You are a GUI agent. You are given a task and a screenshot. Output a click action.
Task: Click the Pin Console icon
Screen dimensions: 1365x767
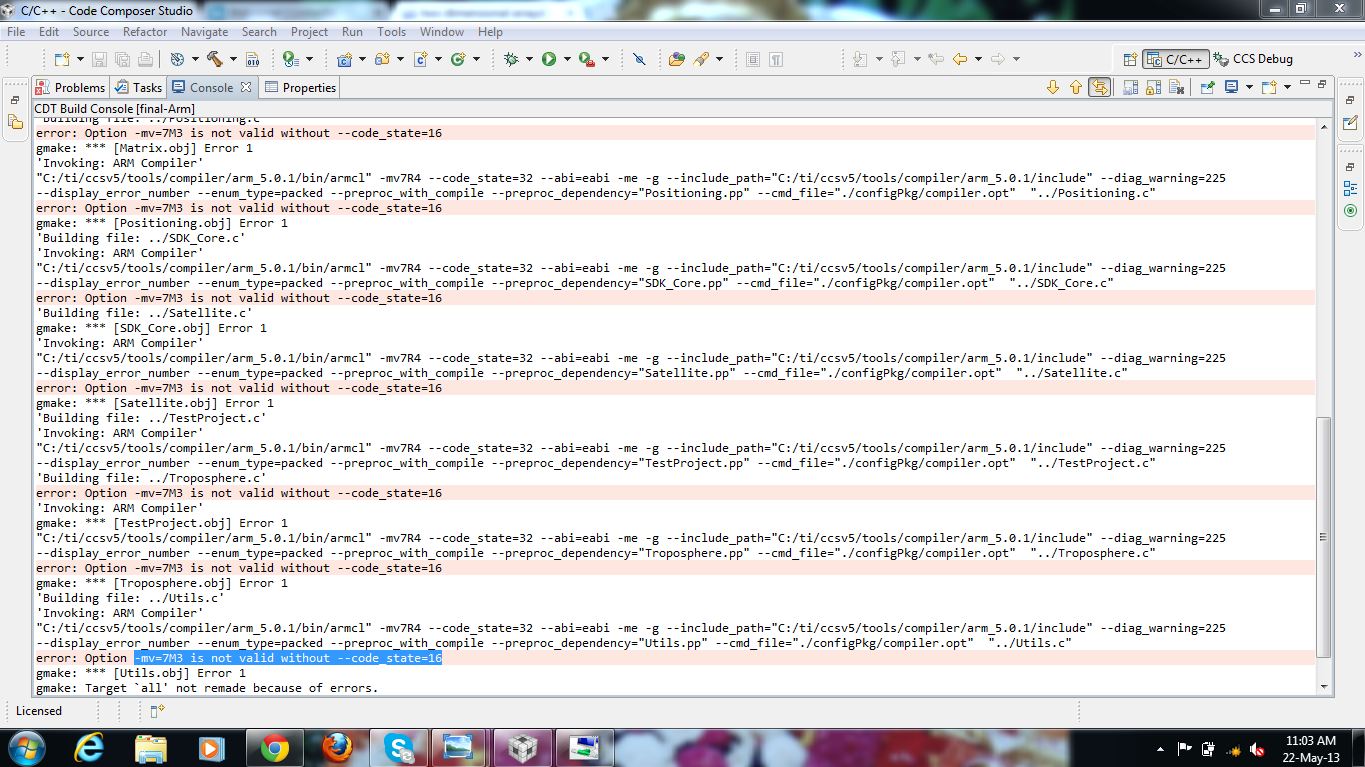click(1207, 87)
